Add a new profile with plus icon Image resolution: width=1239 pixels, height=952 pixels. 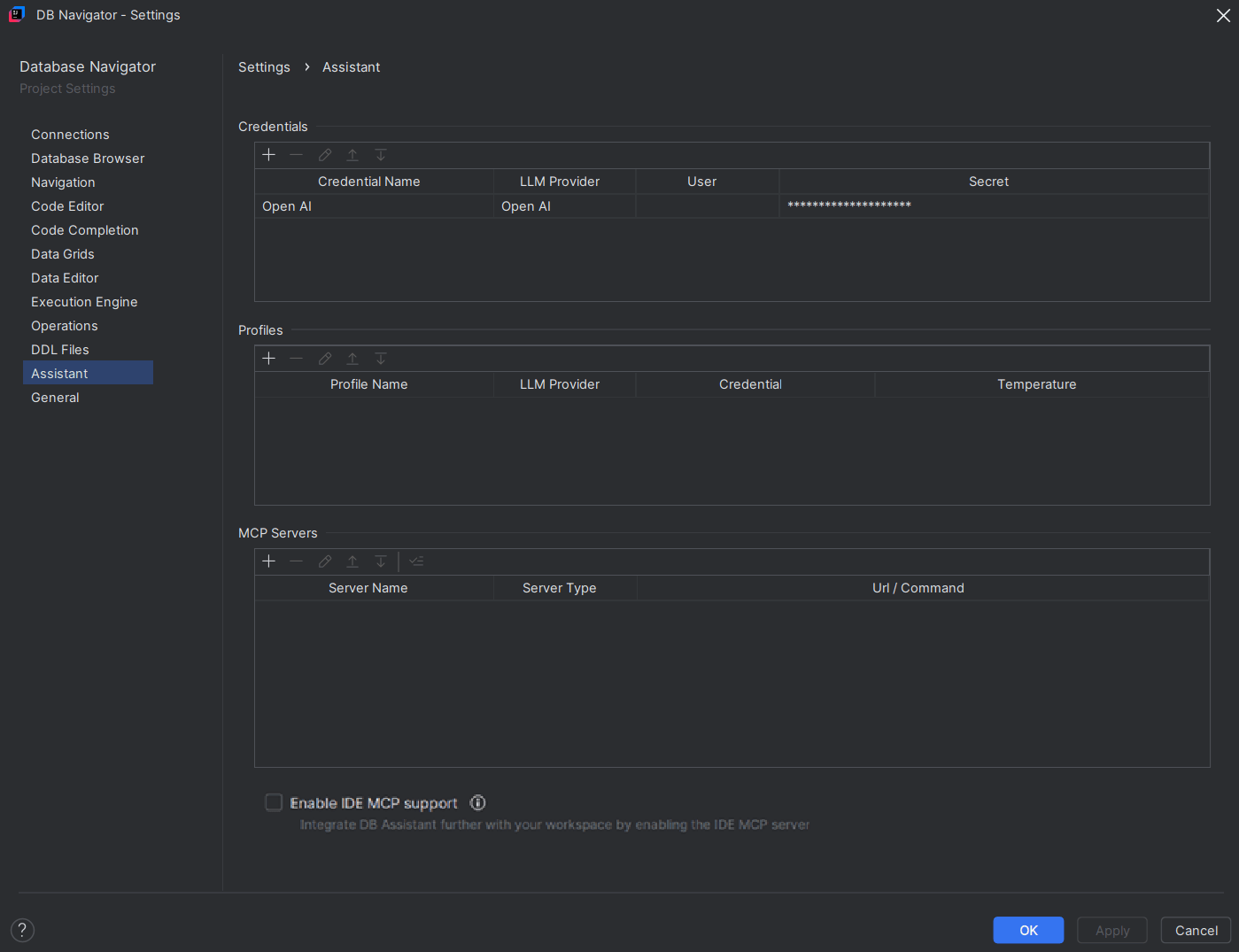click(269, 359)
